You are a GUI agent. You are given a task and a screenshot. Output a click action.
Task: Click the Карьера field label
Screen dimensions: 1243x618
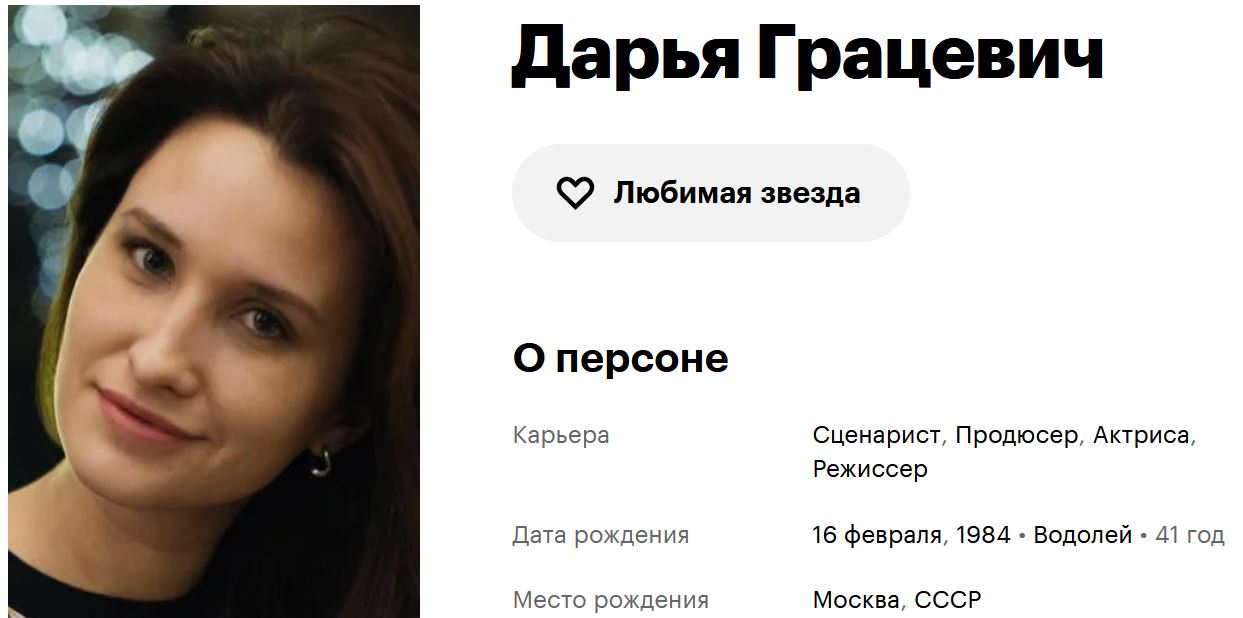click(561, 435)
